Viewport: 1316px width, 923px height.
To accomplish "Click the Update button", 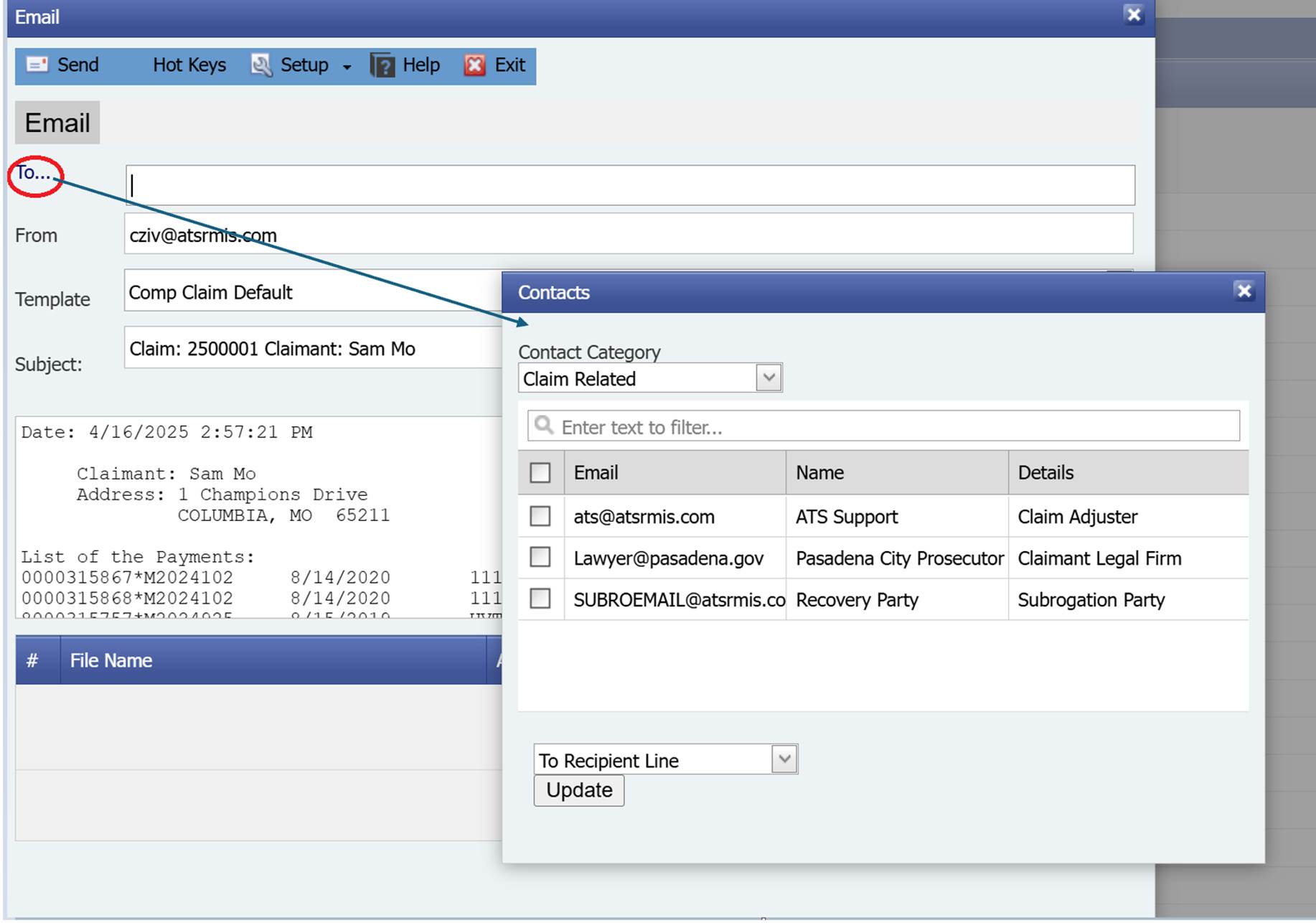I will [x=578, y=790].
